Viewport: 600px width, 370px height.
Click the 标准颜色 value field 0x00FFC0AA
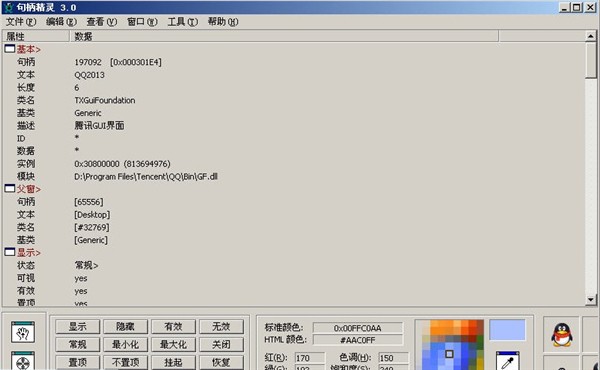[357, 328]
